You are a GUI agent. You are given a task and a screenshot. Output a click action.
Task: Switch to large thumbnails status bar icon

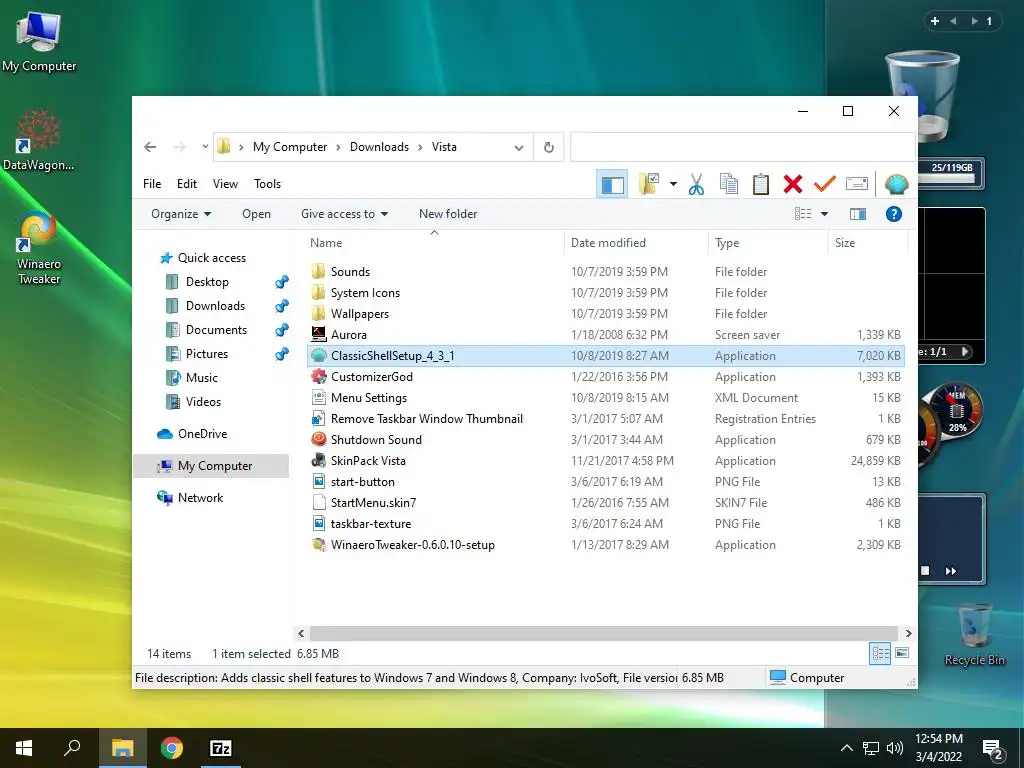point(902,653)
